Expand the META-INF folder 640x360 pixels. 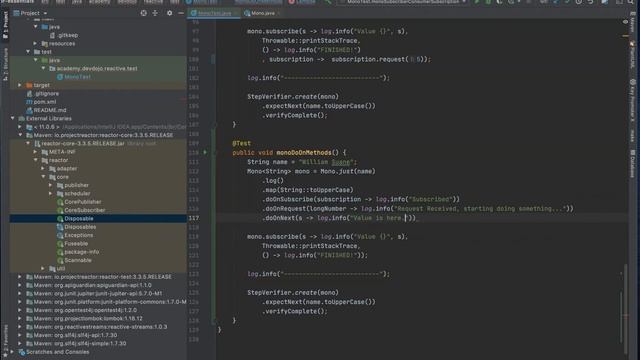(36, 152)
